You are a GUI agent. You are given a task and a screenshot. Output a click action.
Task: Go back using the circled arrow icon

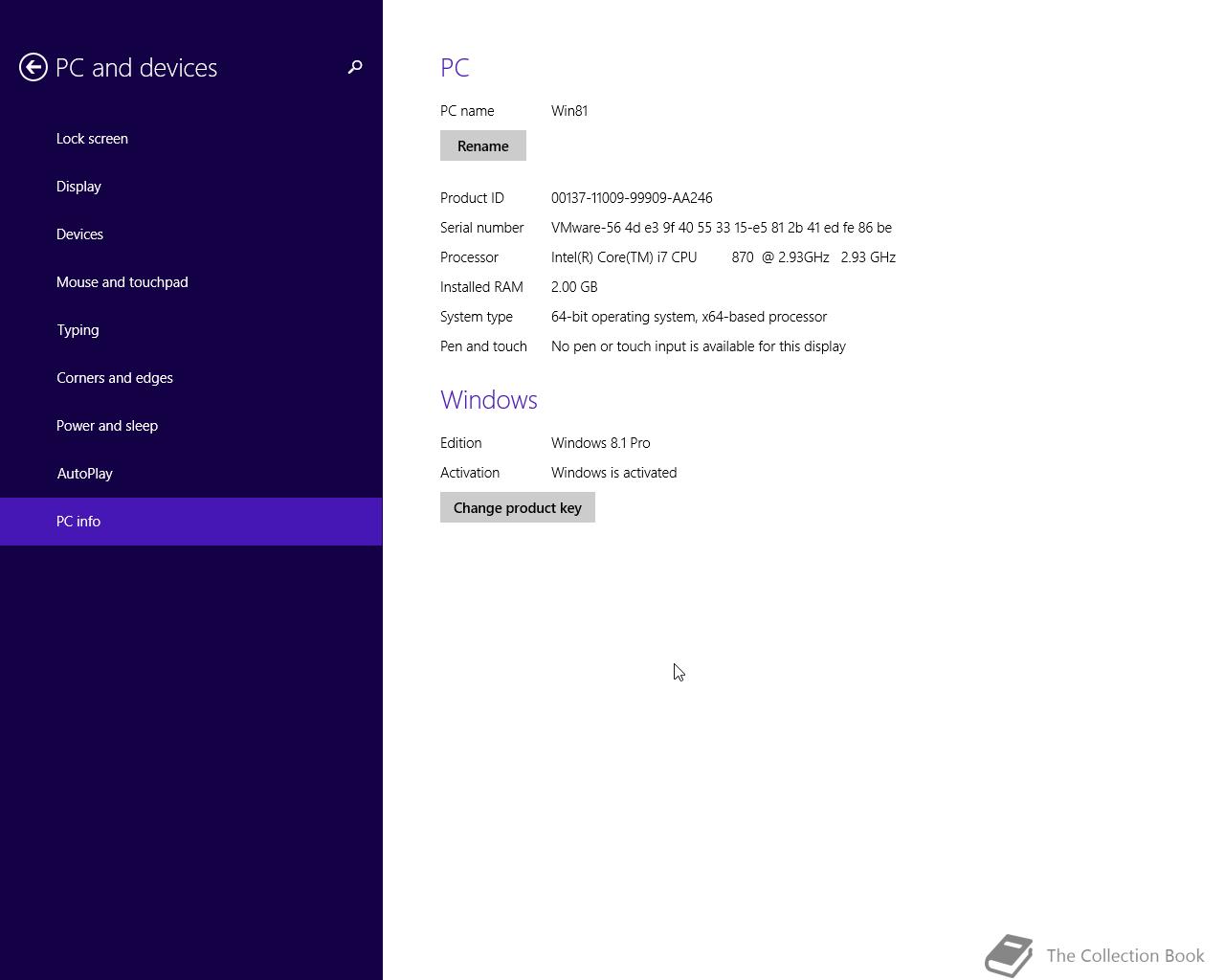33,67
